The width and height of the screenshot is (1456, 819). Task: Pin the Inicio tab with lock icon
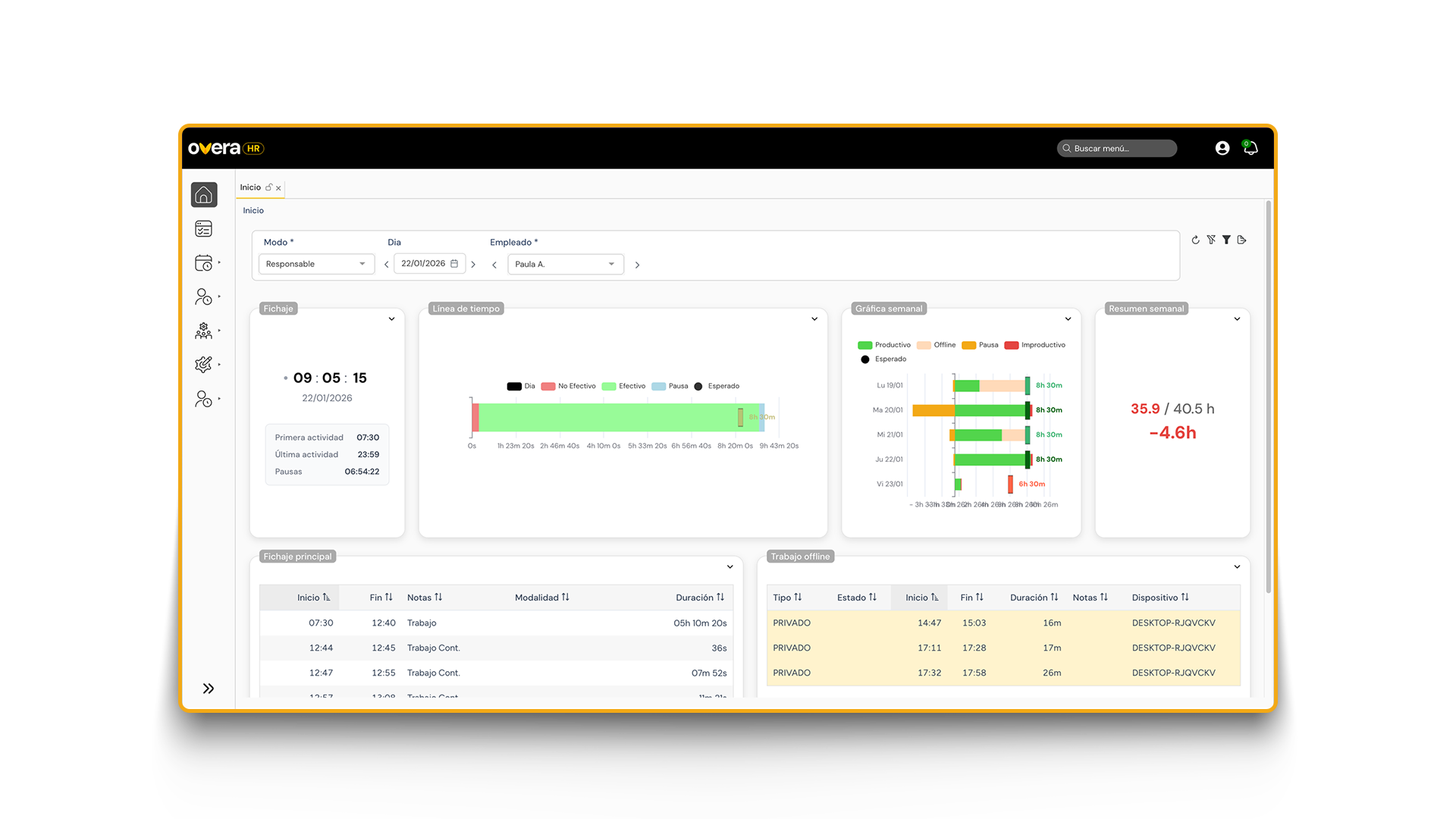pos(268,187)
